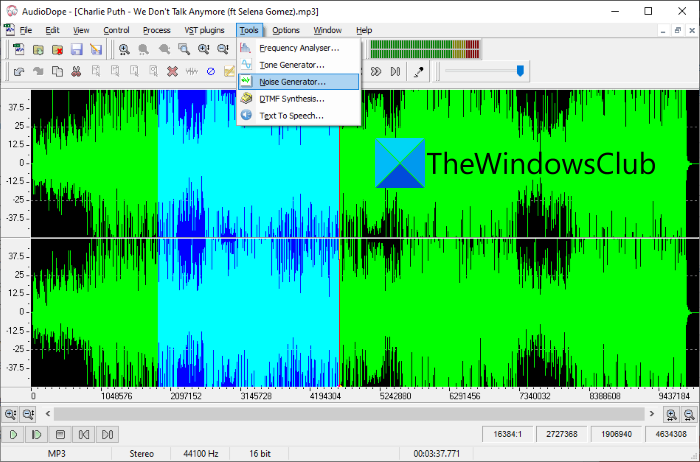Image resolution: width=700 pixels, height=462 pixels.
Task: Click the new audio file toolbar icon
Action: tap(19, 49)
